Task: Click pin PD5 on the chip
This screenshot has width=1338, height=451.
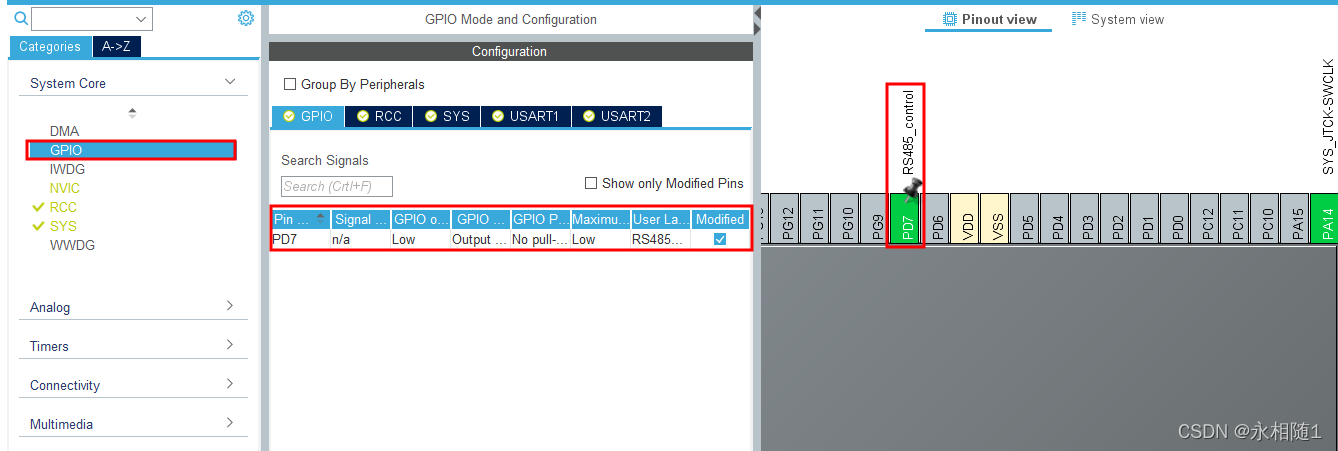Action: pos(1027,219)
